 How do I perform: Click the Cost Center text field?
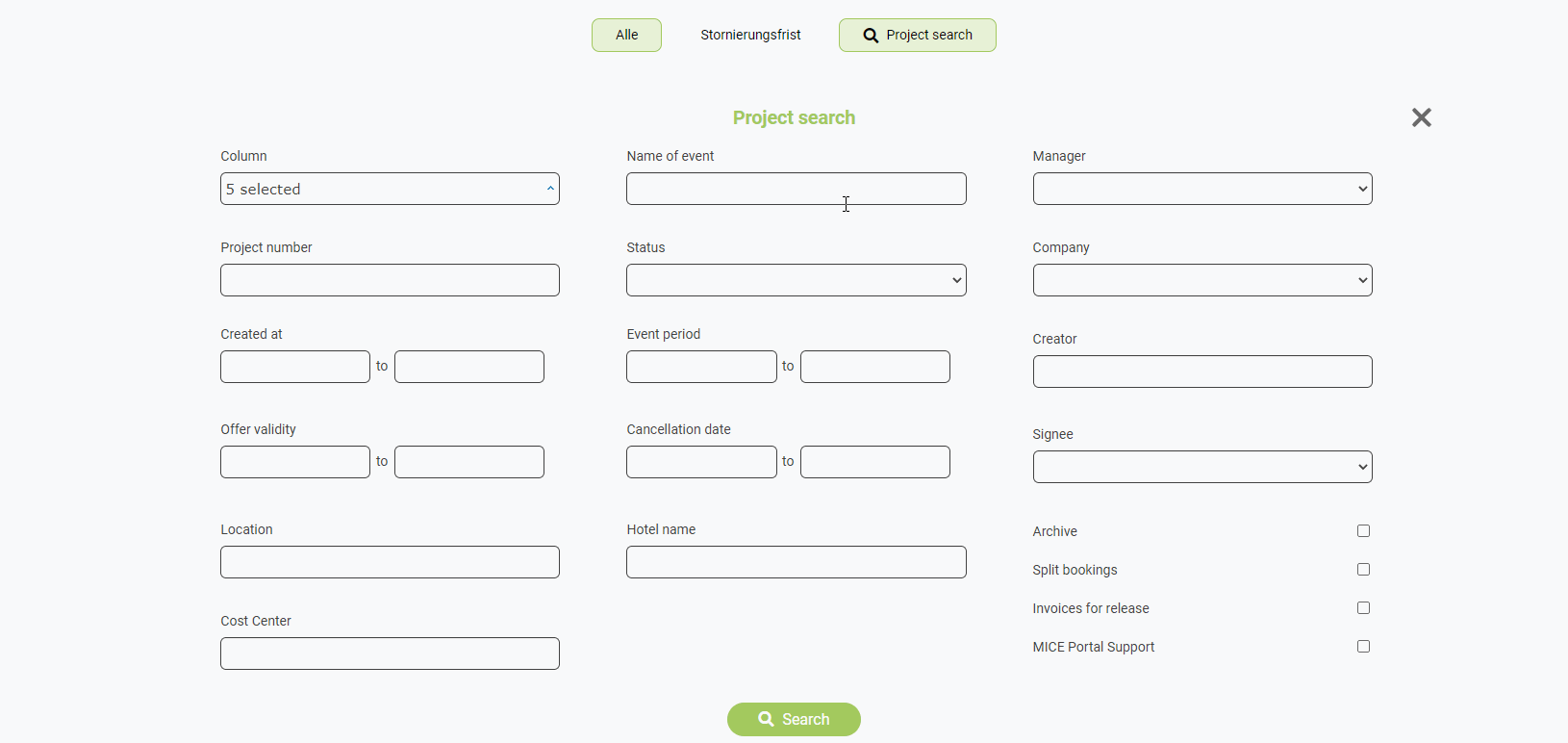[x=390, y=653]
